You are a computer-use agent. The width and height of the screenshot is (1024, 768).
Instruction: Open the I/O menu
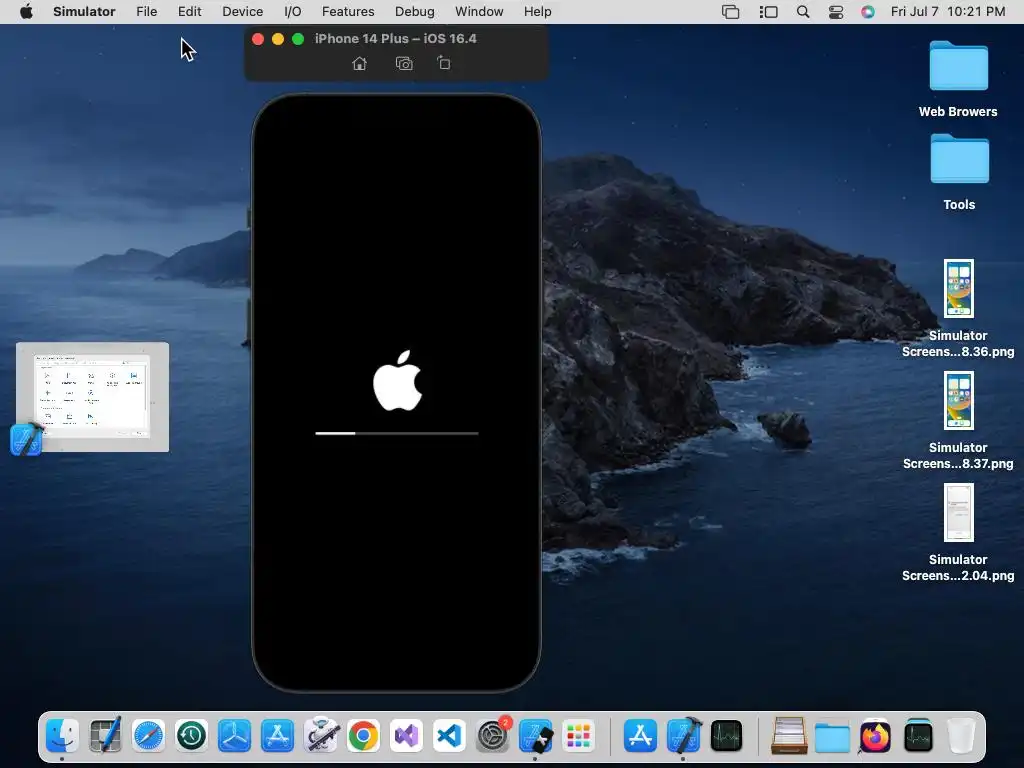coord(293,11)
